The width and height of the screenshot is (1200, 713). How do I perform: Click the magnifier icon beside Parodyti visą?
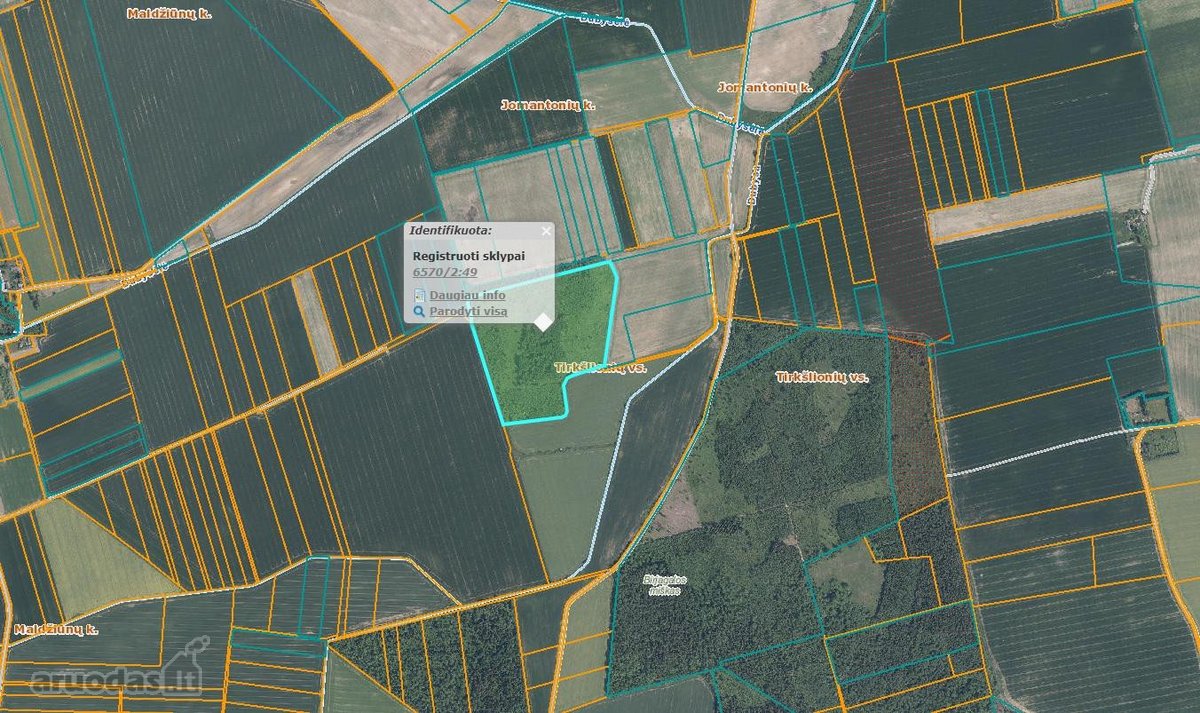[420, 312]
